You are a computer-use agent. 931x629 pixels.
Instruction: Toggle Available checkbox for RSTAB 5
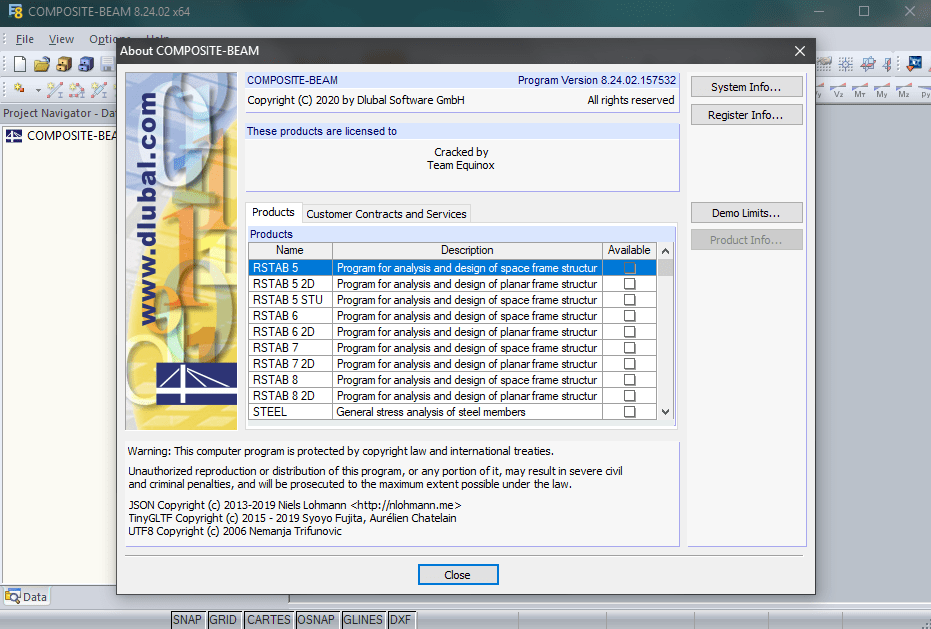629,268
